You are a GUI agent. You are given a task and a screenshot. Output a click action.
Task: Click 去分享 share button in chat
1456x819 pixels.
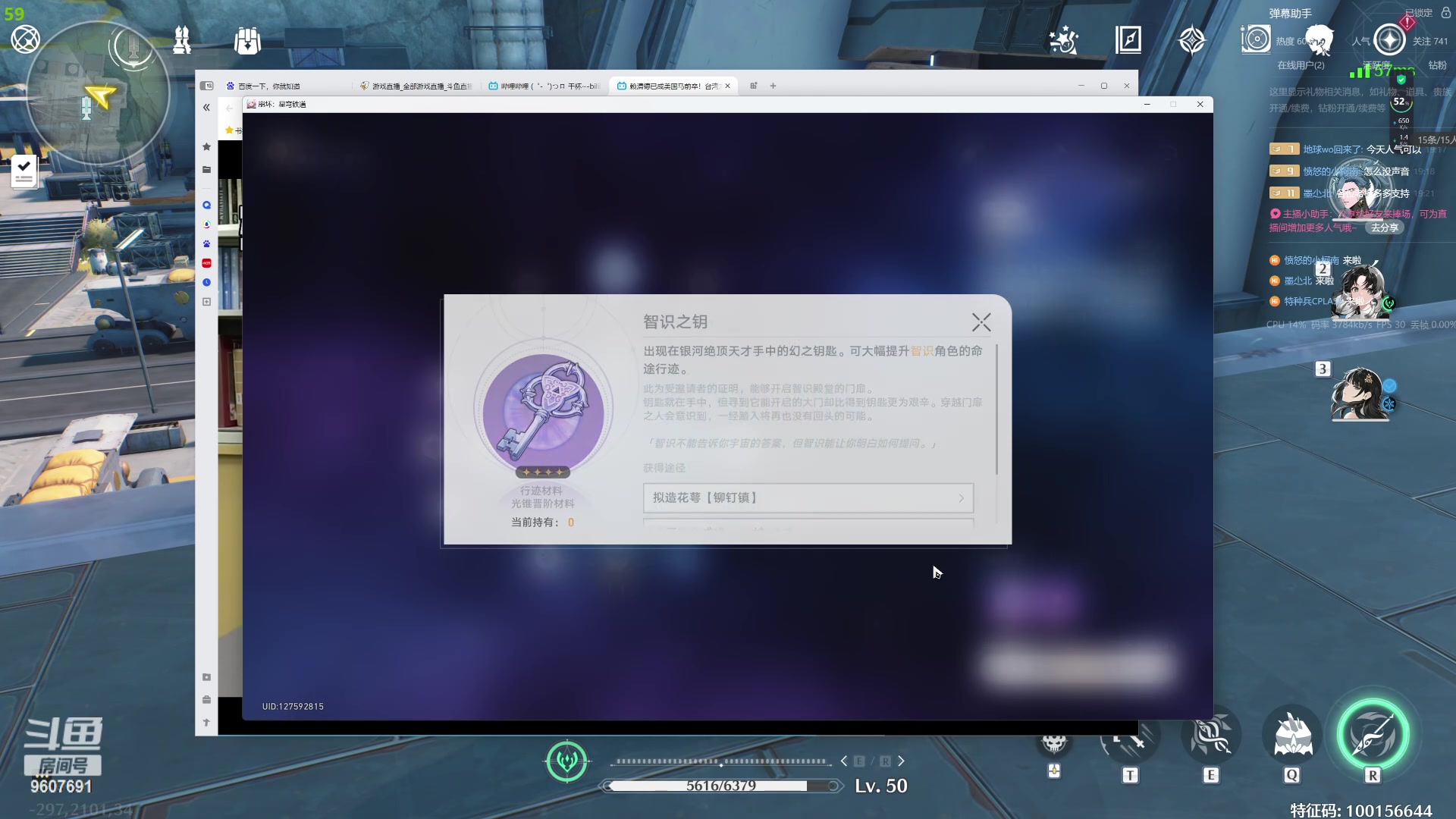pyautogui.click(x=1384, y=227)
